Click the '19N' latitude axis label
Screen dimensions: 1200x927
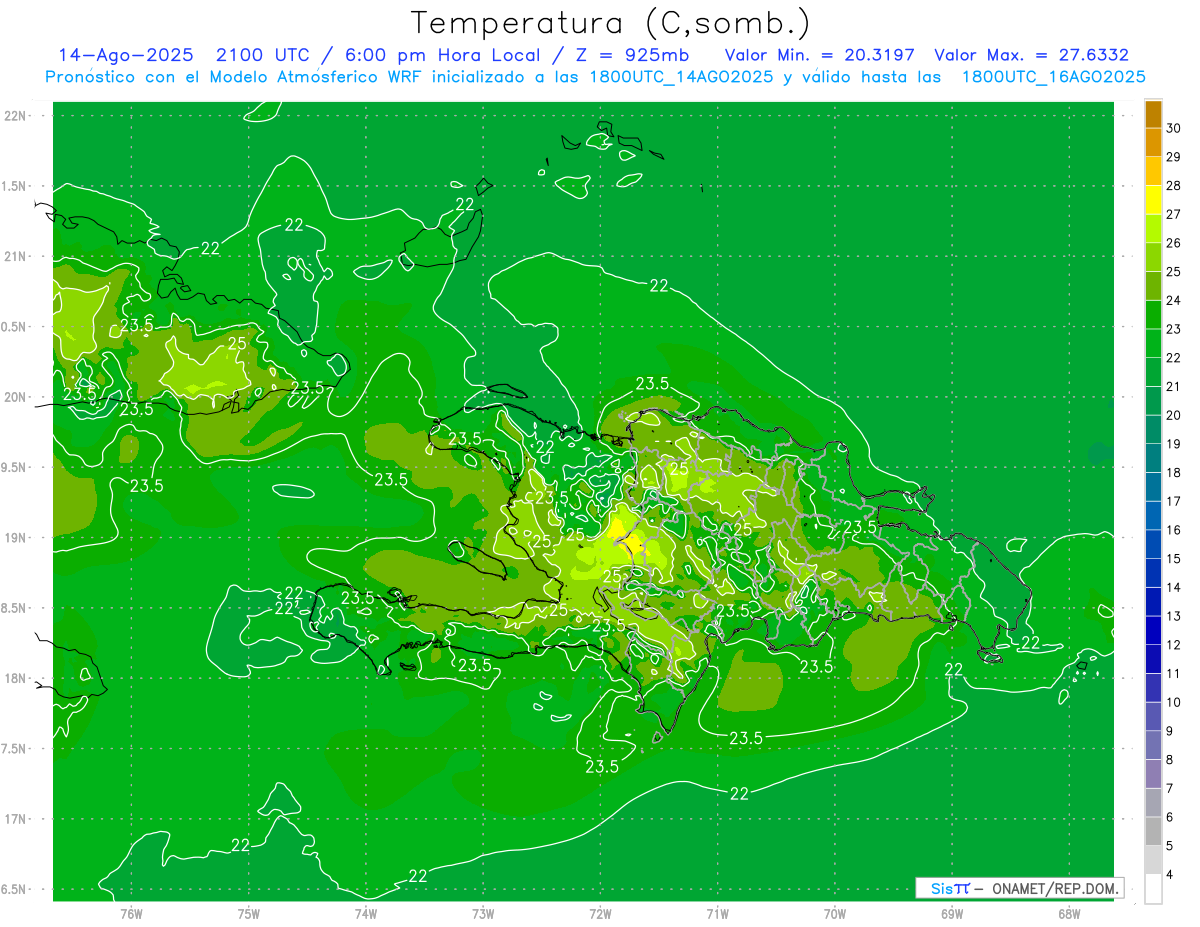16,538
